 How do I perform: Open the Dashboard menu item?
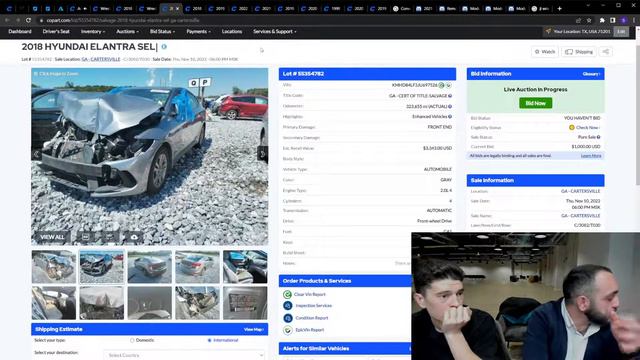(20, 31)
